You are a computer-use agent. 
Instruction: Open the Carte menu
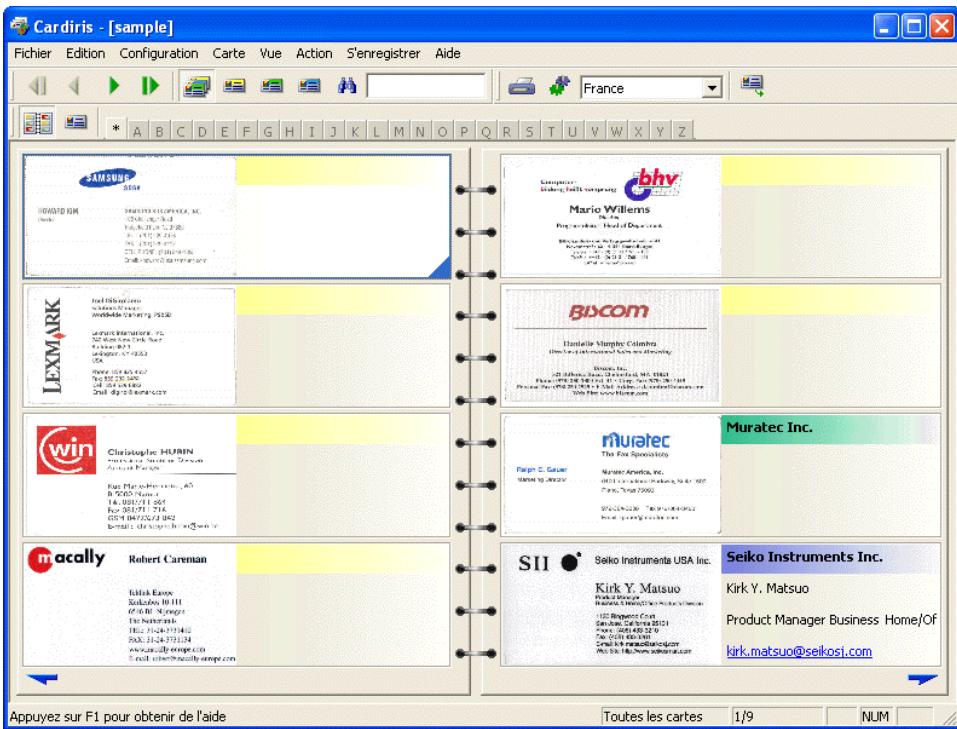(x=229, y=54)
